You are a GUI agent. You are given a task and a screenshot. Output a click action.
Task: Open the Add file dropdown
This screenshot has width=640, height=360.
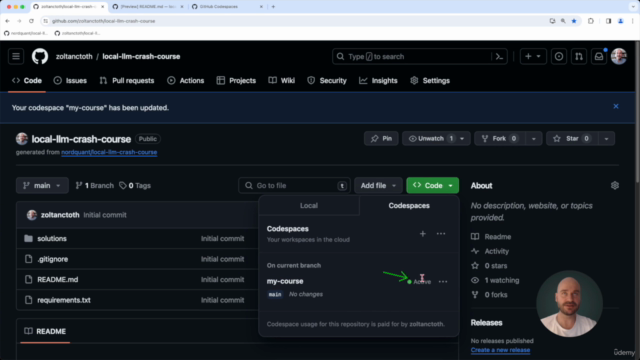378,186
